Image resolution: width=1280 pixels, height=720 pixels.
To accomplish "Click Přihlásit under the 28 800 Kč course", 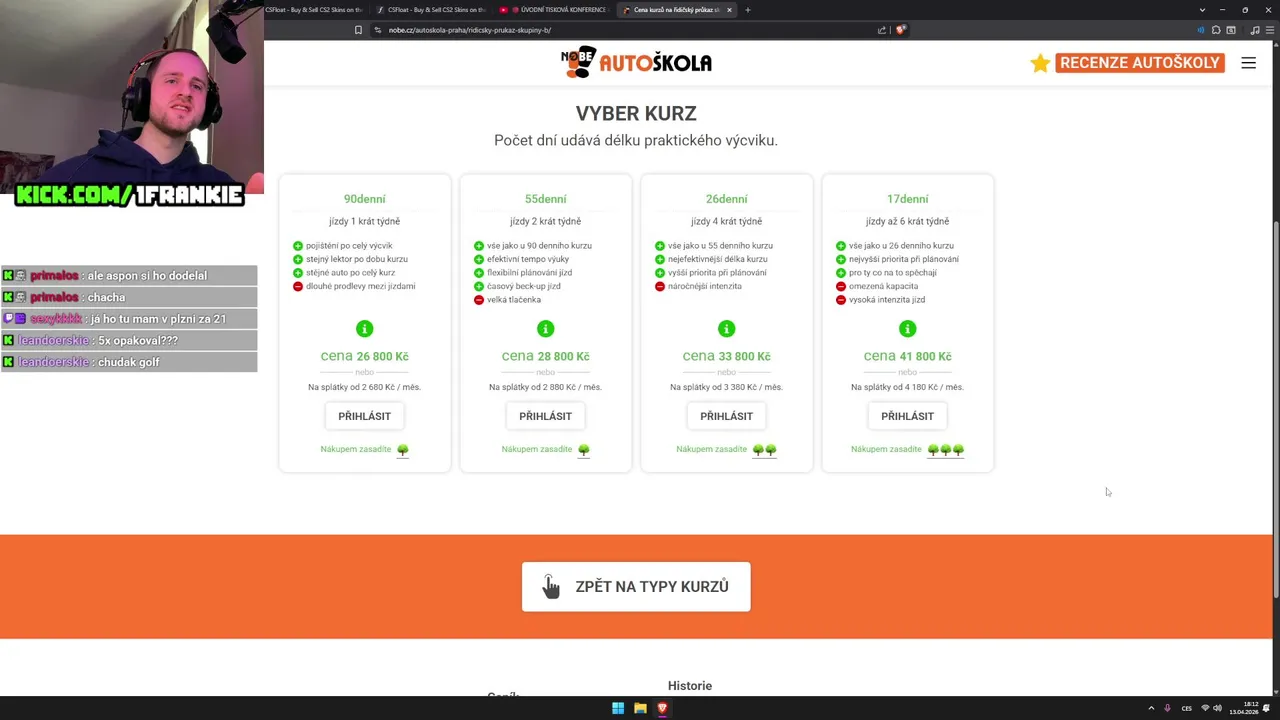I will pos(545,416).
